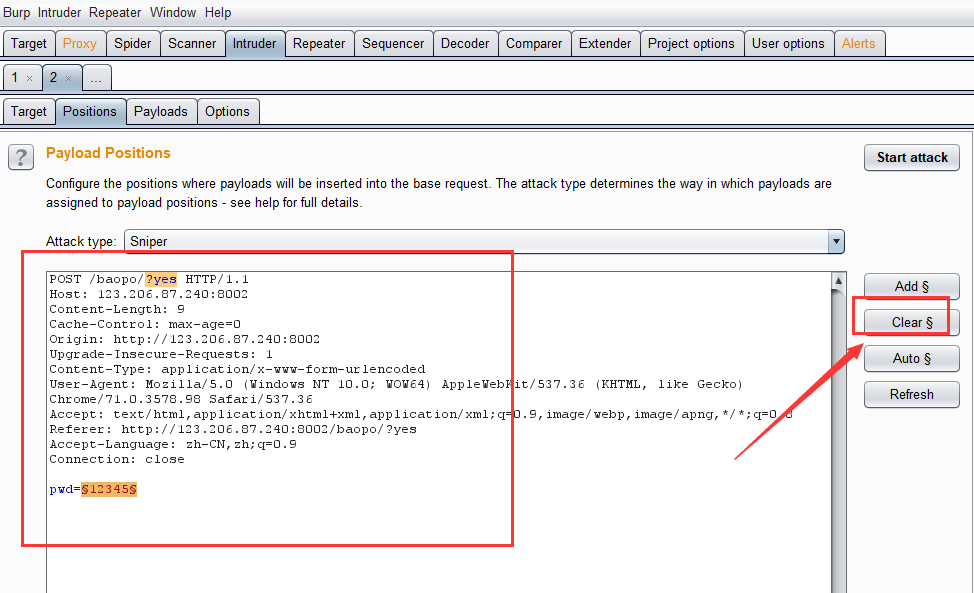The image size is (974, 593).
Task: Switch to the Proxy tab
Action: (x=80, y=43)
